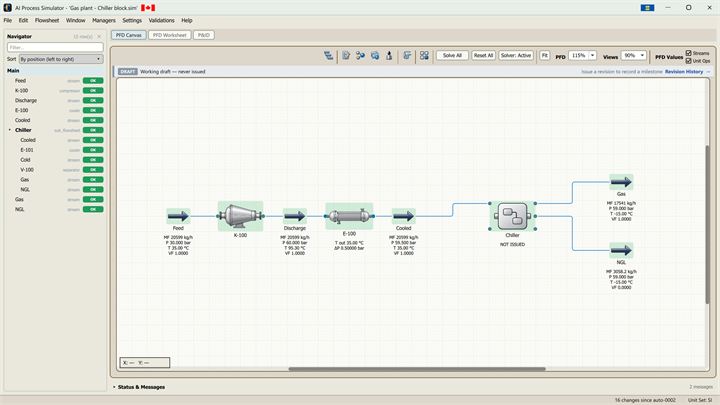Click the NOT ISSUED label under Chiller

[512, 245]
